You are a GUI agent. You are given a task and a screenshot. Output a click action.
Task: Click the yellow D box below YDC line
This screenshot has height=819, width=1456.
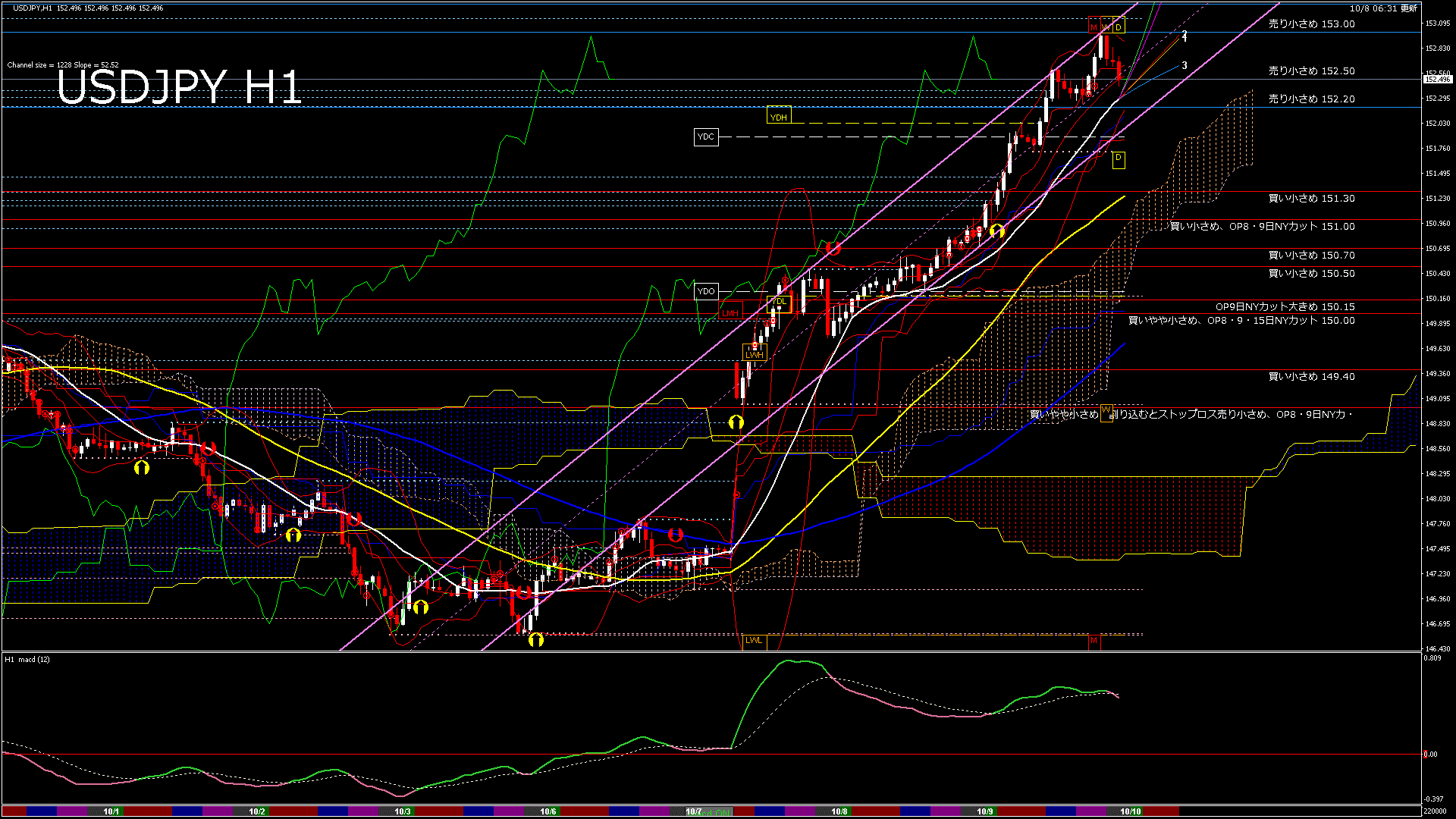pos(1118,158)
